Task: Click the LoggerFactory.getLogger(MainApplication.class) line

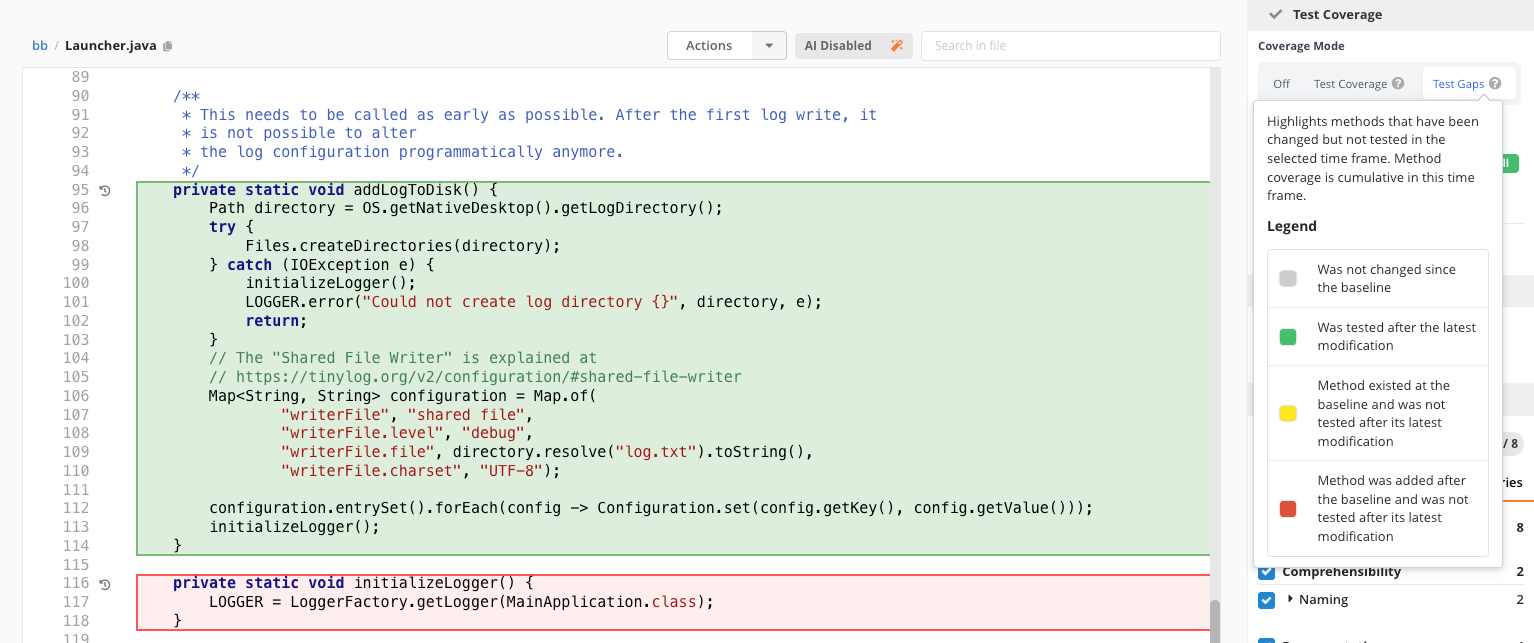Action: (463, 602)
